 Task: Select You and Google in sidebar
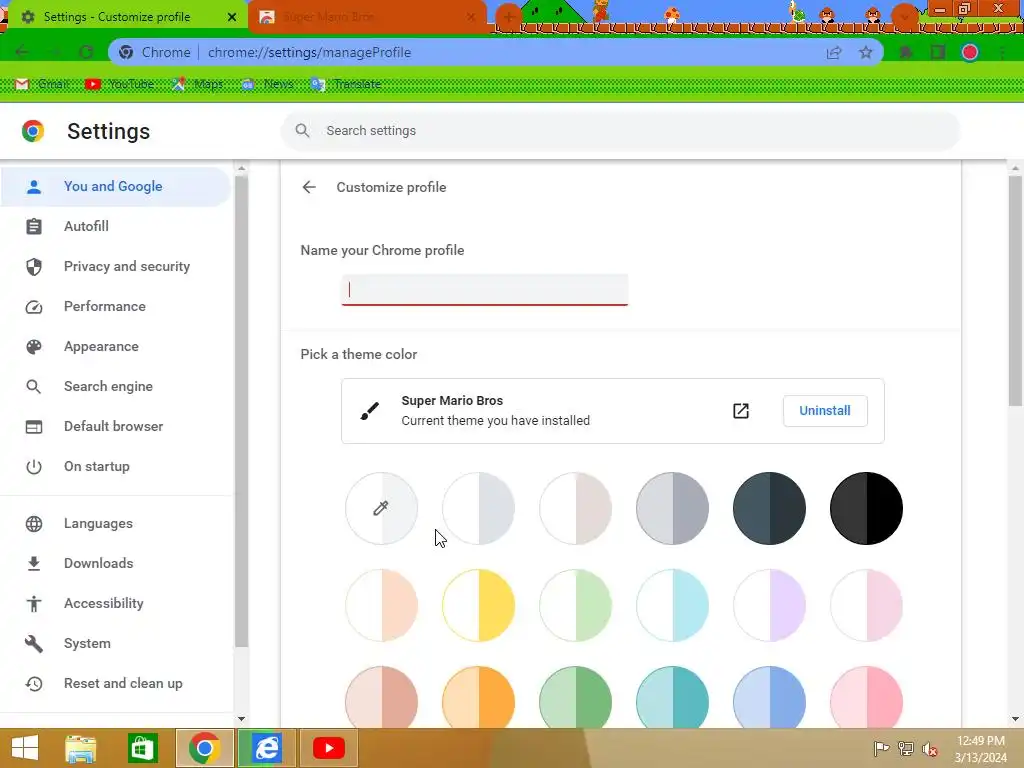(116, 187)
